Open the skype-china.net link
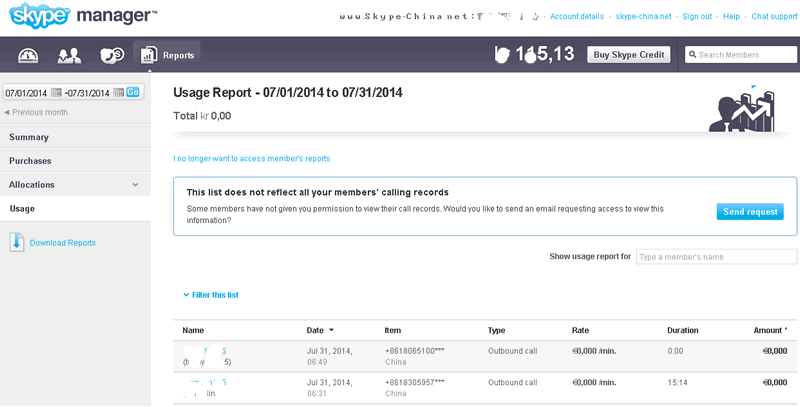The image size is (800, 407). coord(643,16)
